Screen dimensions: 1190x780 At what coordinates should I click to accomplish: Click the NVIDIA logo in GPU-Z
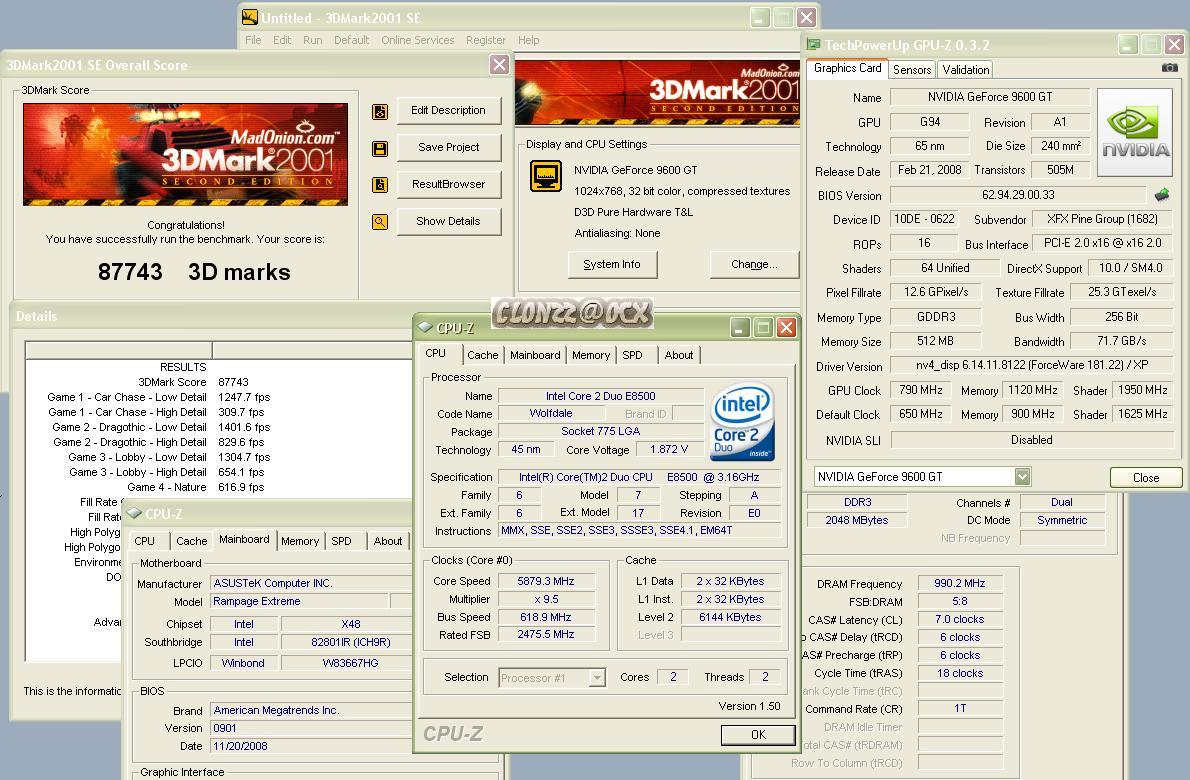pos(1135,133)
